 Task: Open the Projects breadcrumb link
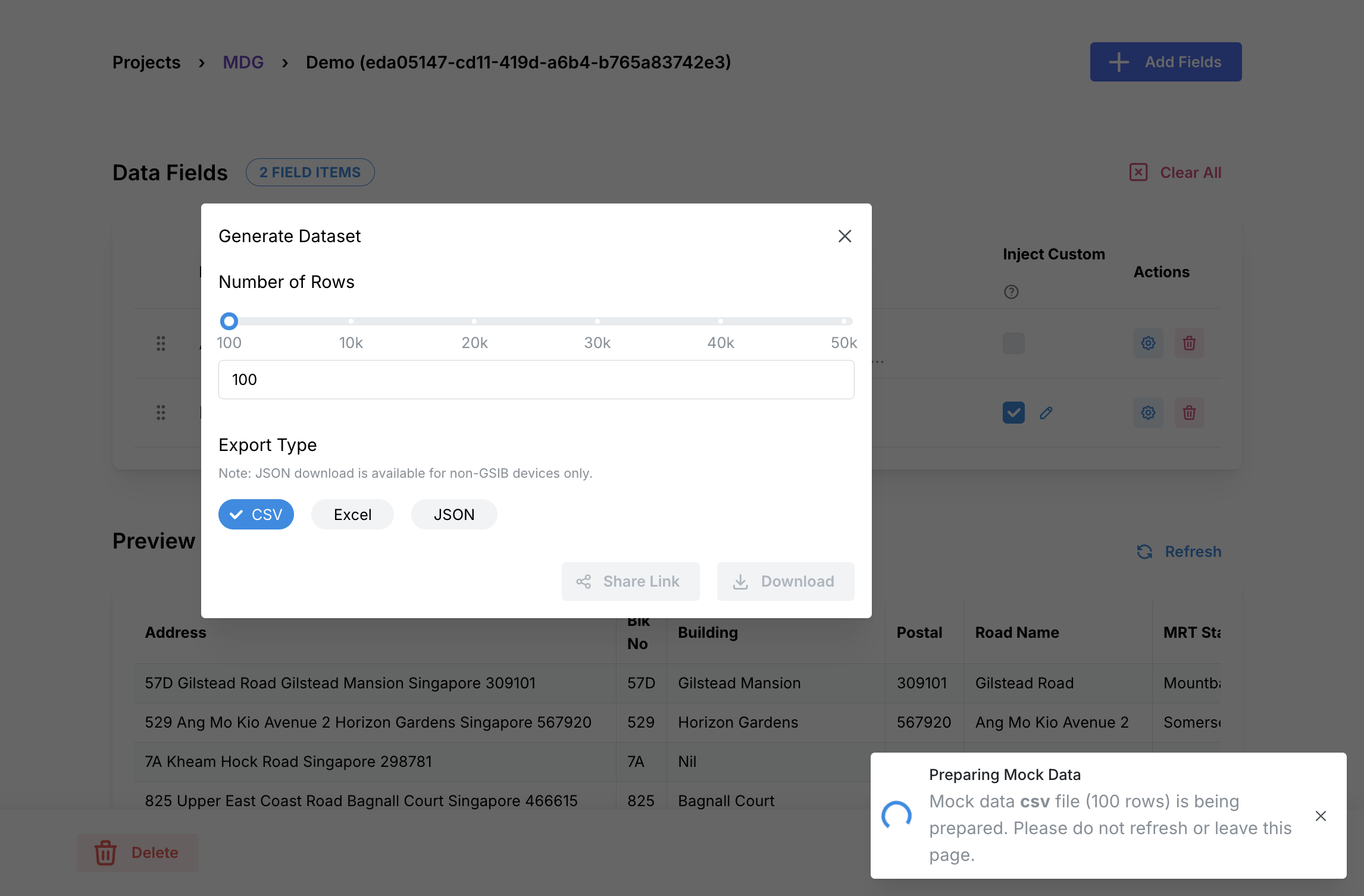click(x=146, y=62)
